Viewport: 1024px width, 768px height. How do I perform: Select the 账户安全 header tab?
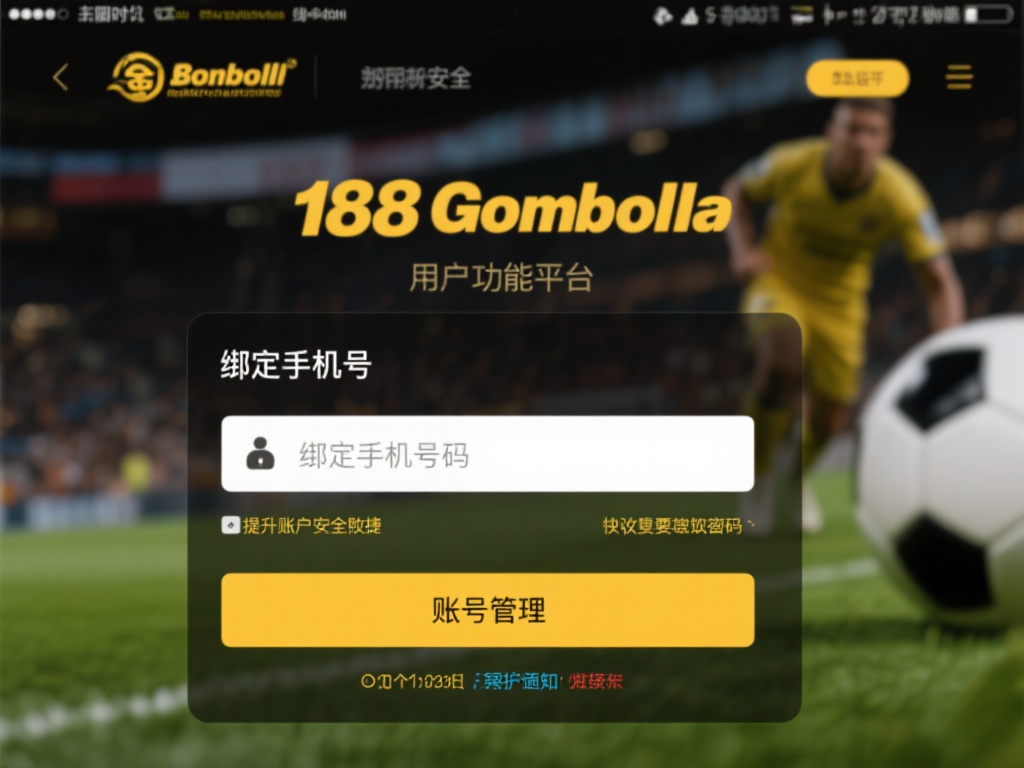(416, 78)
